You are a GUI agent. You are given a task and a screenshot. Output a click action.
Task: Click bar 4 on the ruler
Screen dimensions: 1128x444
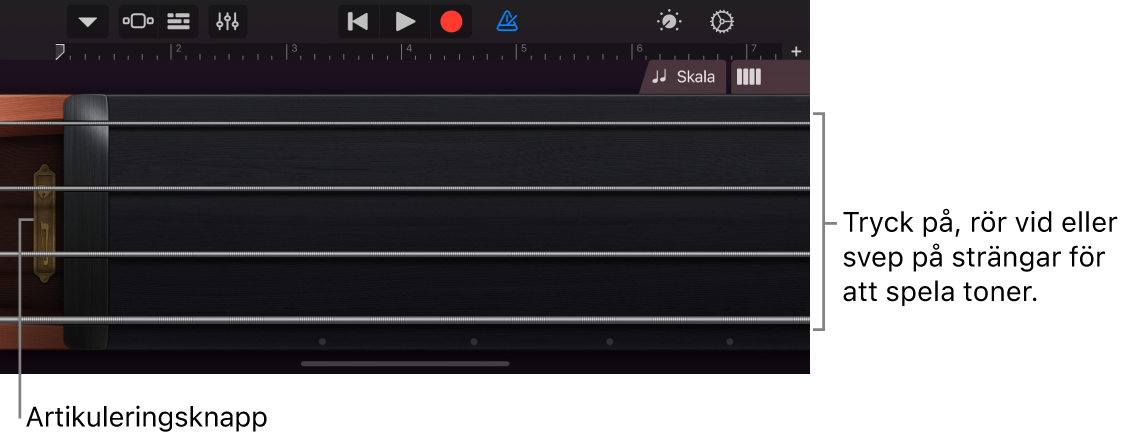(408, 51)
